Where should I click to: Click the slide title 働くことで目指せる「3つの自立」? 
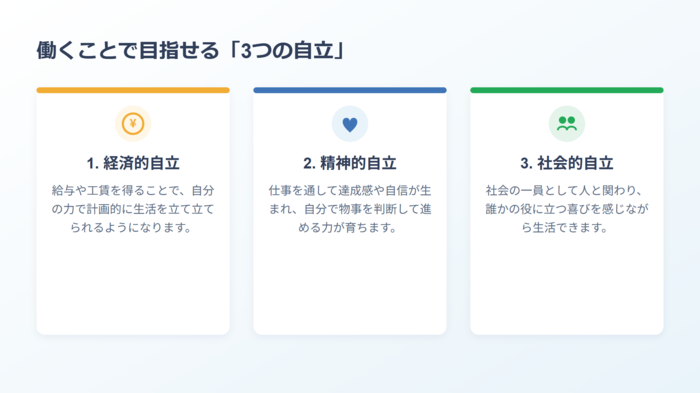coord(191,50)
